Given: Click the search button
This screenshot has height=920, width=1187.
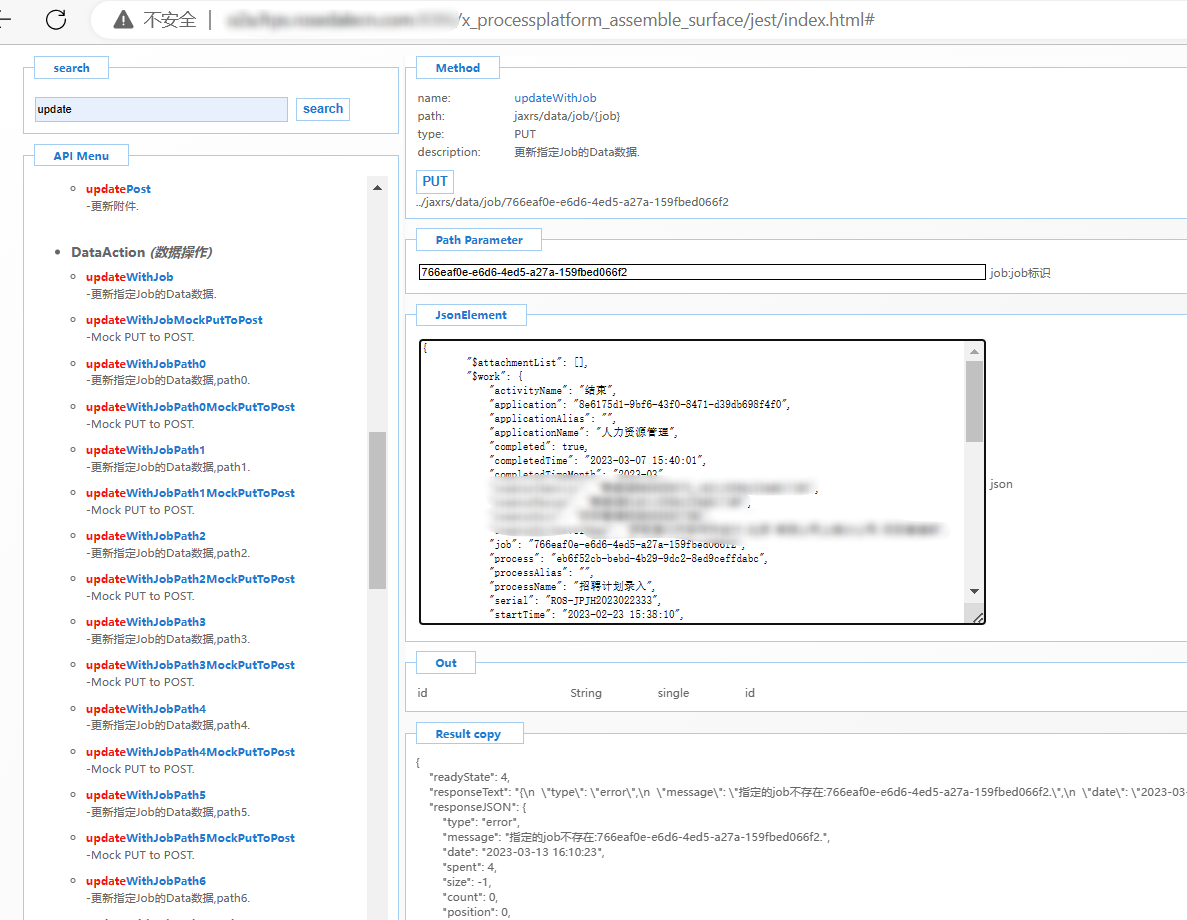Looking at the screenshot, I should coord(322,109).
